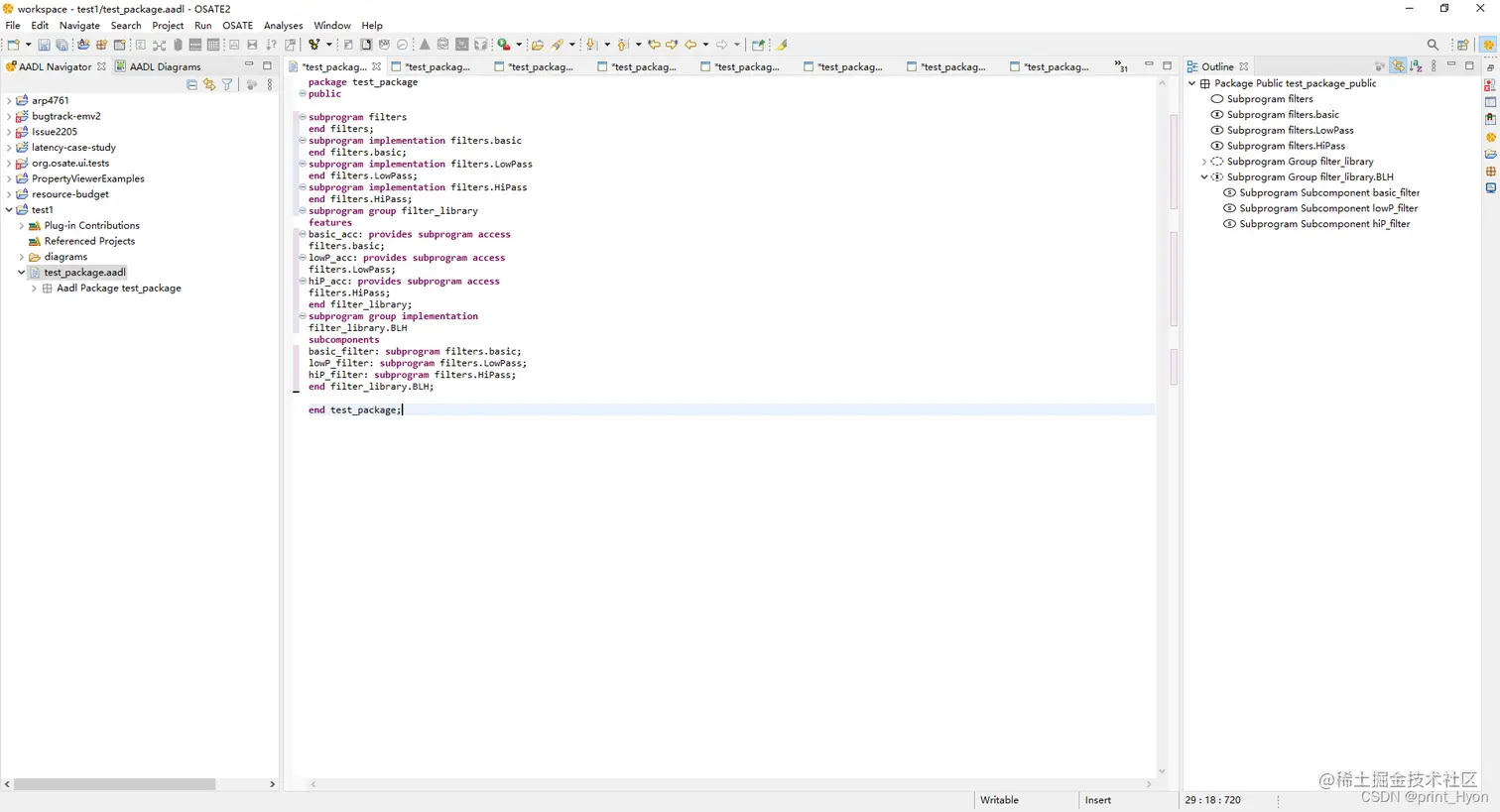Expand the Plug-in Contributions node
The width and height of the screenshot is (1500, 812).
22,226
